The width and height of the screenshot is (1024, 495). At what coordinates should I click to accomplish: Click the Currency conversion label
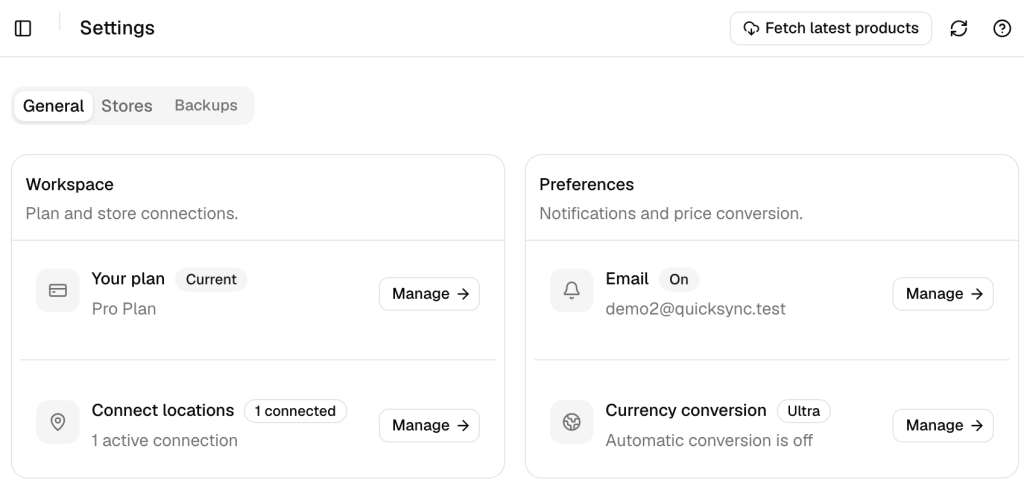tap(686, 410)
